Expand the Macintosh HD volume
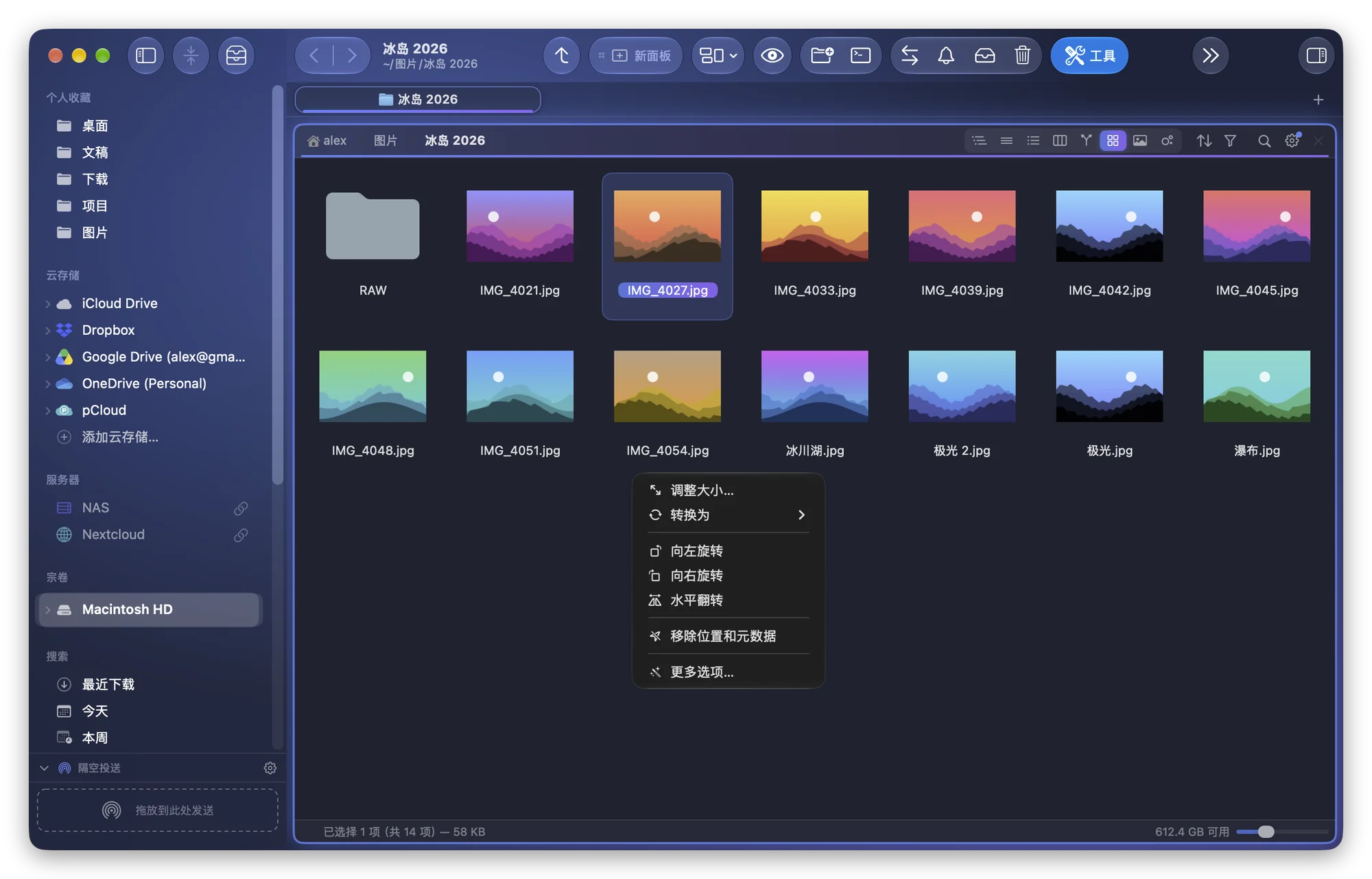The image size is (1372, 879). tap(47, 609)
